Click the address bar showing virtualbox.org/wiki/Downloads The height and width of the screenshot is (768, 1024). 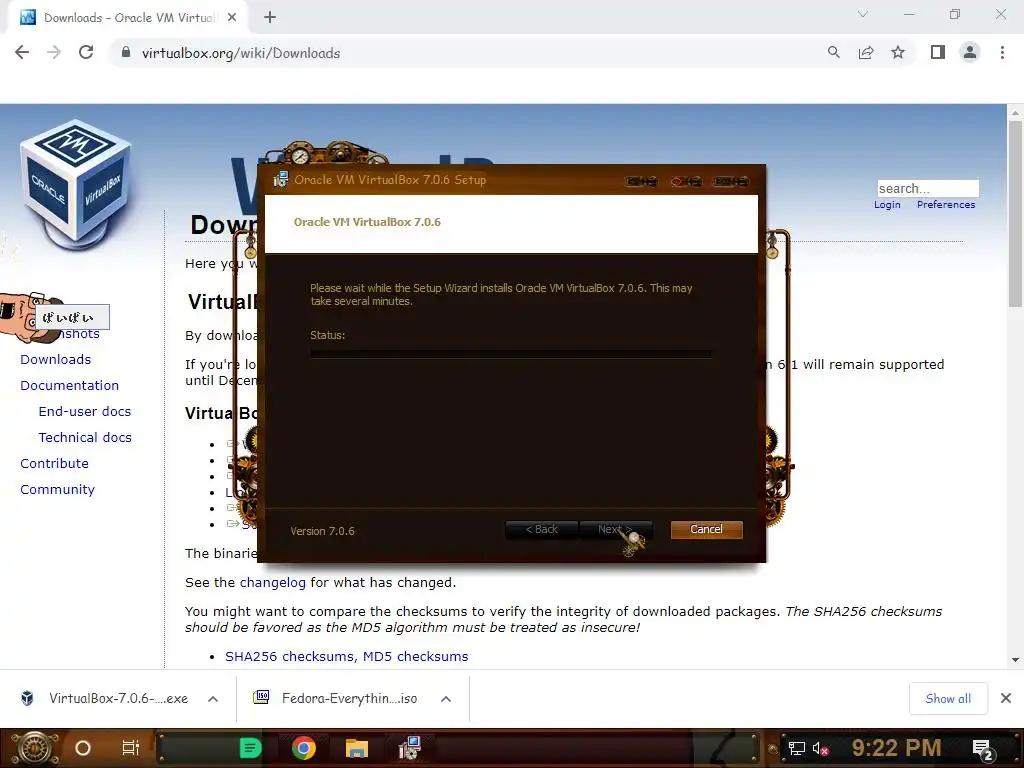241,54
